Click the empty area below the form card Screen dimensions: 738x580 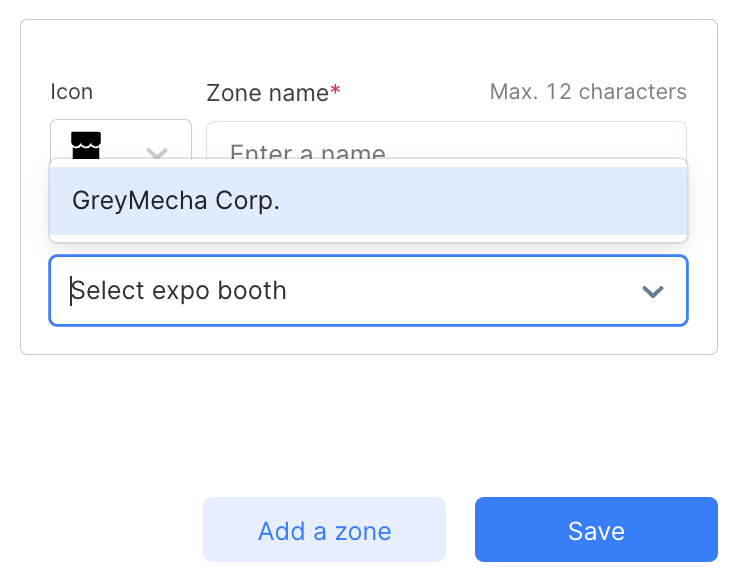pos(368,420)
